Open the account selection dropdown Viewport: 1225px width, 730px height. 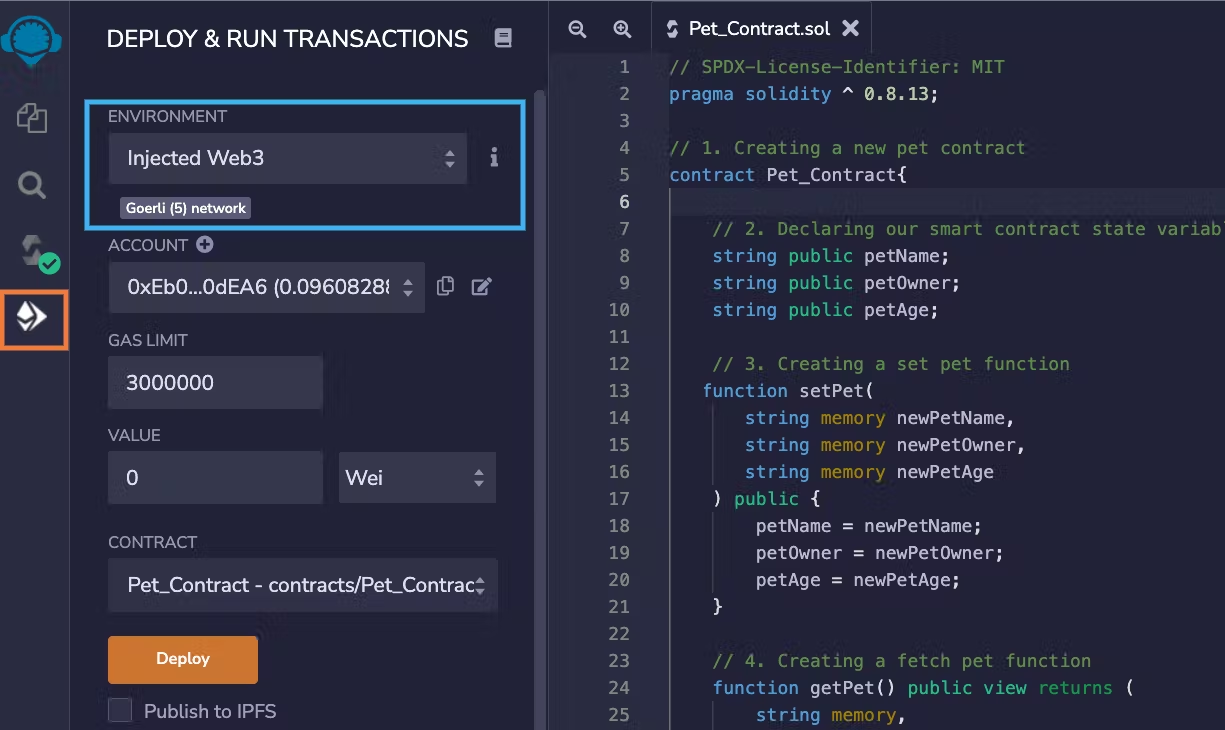pyautogui.click(x=266, y=287)
